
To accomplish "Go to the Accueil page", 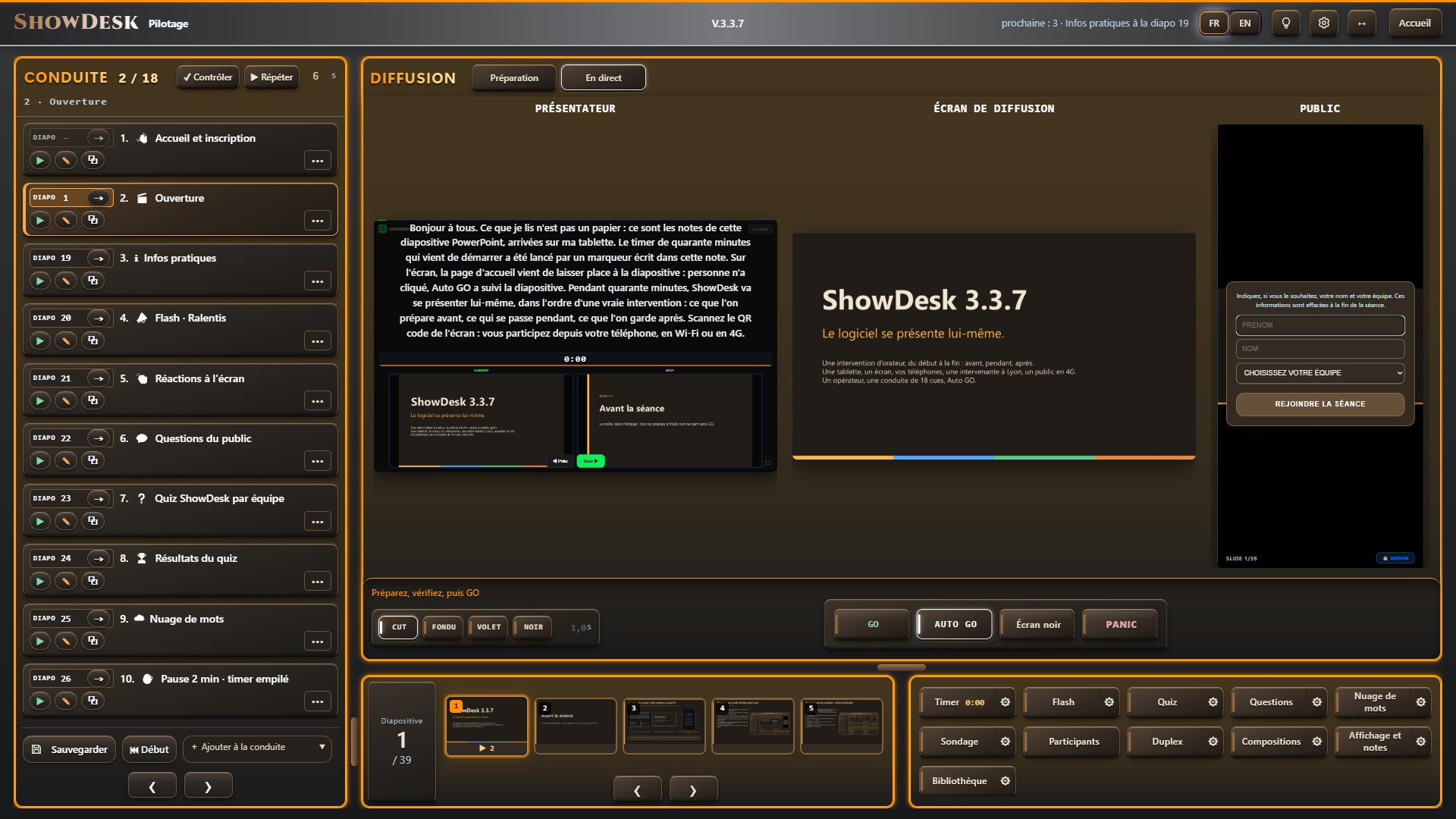I will 1414,23.
